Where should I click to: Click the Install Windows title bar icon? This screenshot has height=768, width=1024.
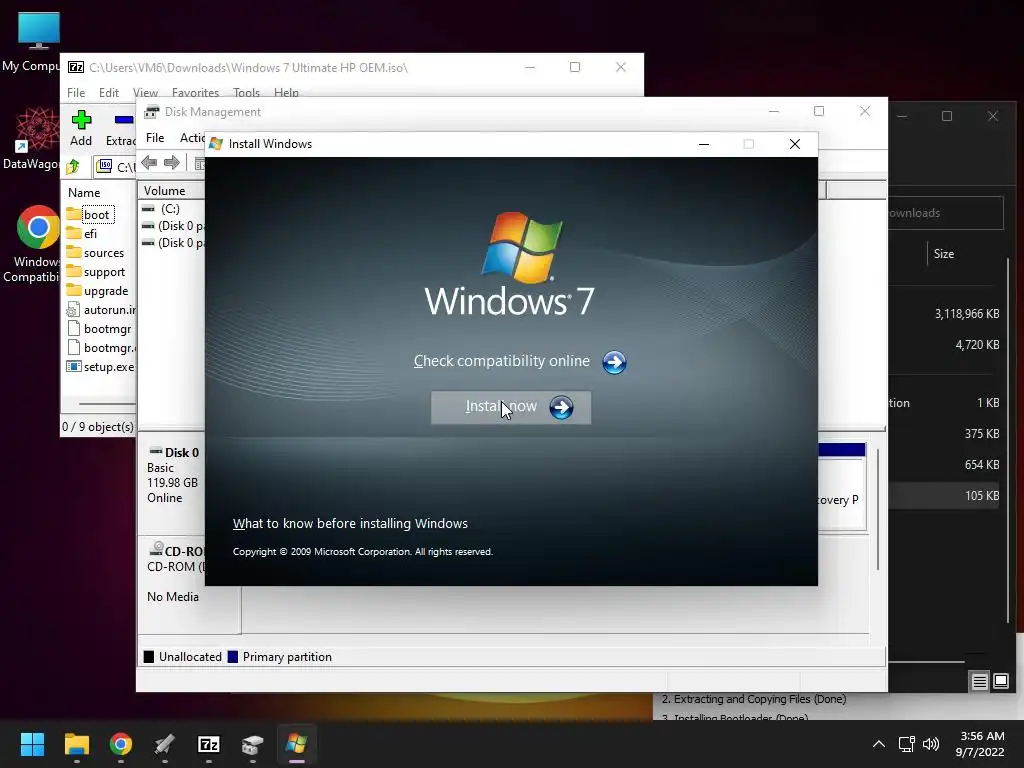click(216, 144)
